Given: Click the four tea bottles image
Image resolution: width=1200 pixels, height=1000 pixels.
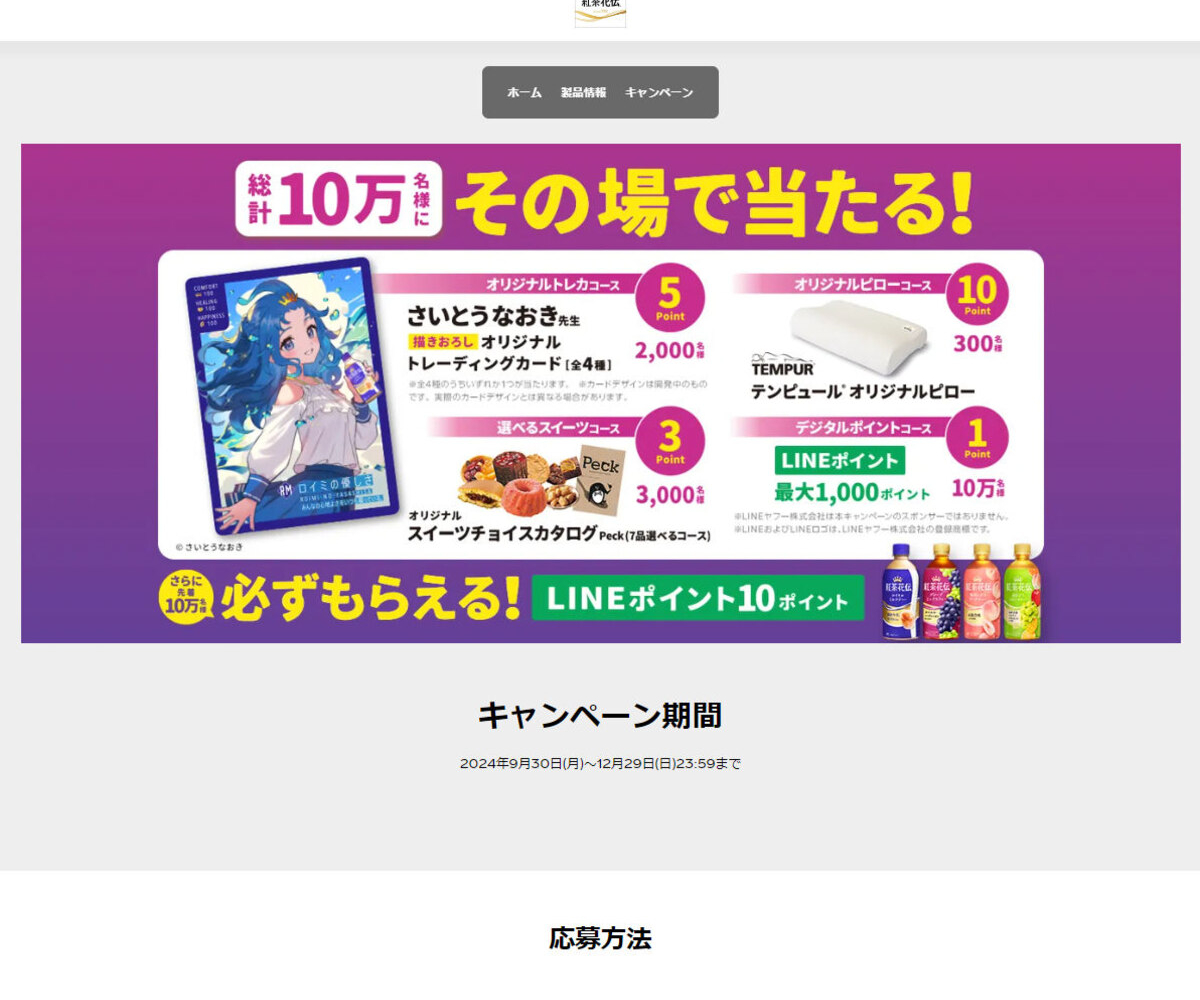Looking at the screenshot, I should (966, 590).
